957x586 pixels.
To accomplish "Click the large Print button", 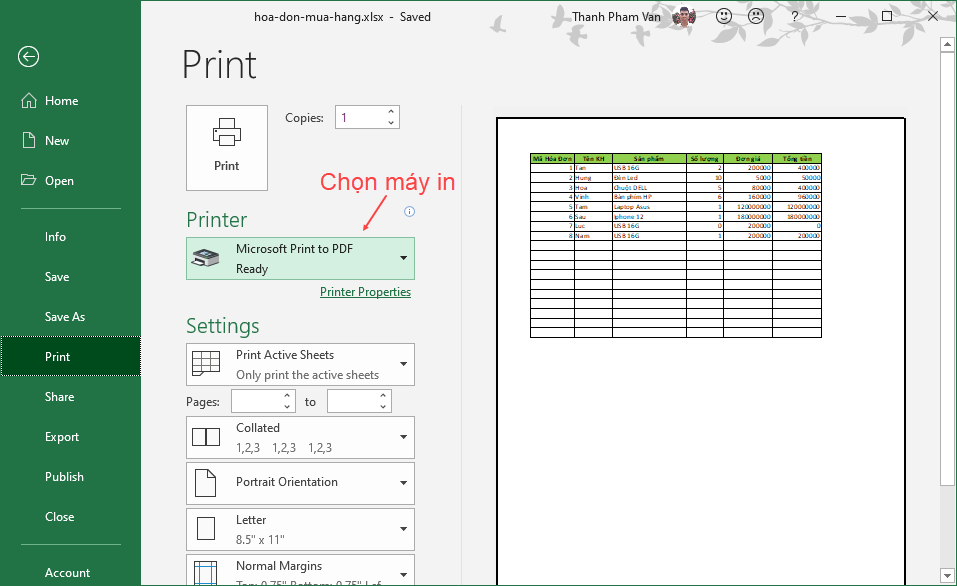I will tap(226, 148).
